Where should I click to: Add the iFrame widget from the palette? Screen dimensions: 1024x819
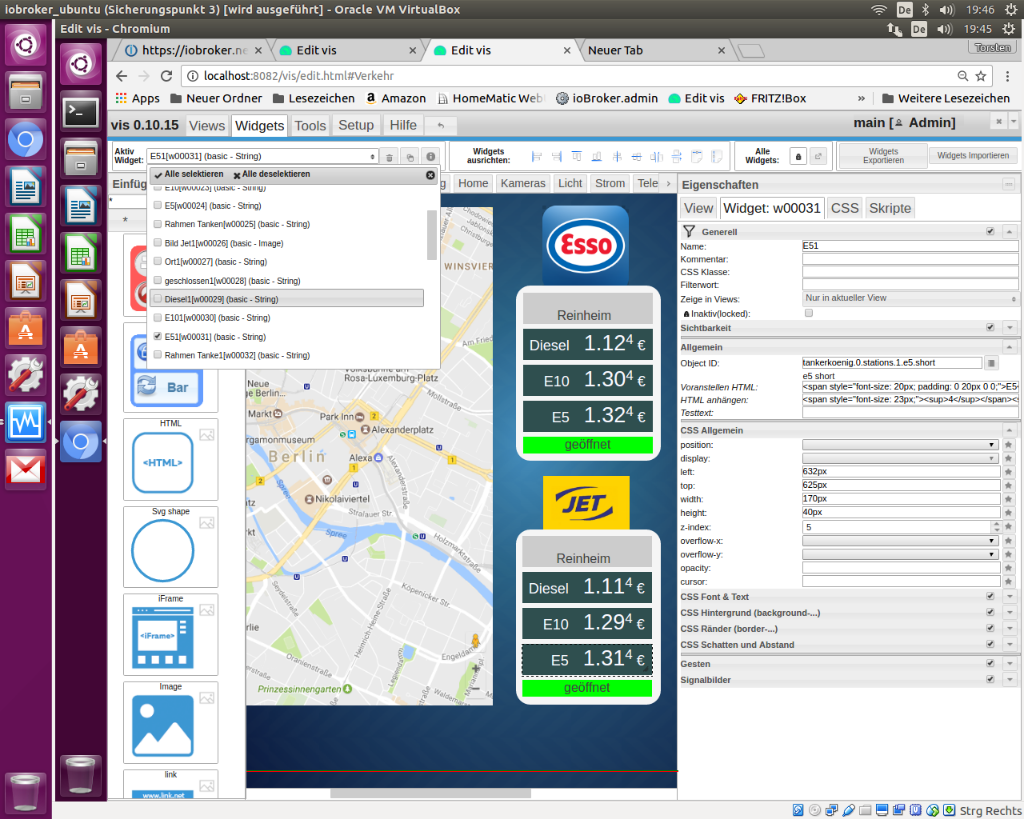tap(170, 634)
